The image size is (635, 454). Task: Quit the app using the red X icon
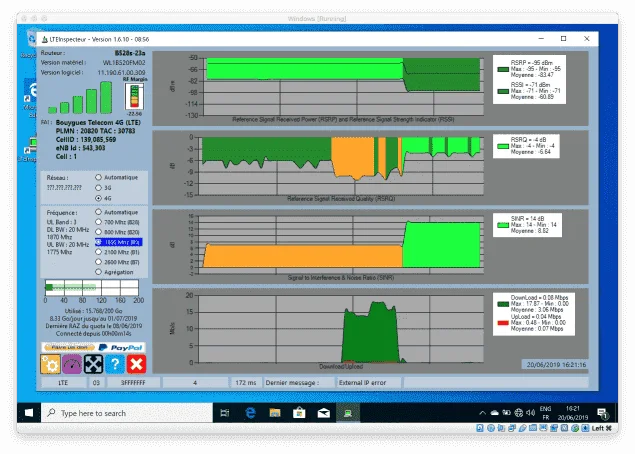136,364
